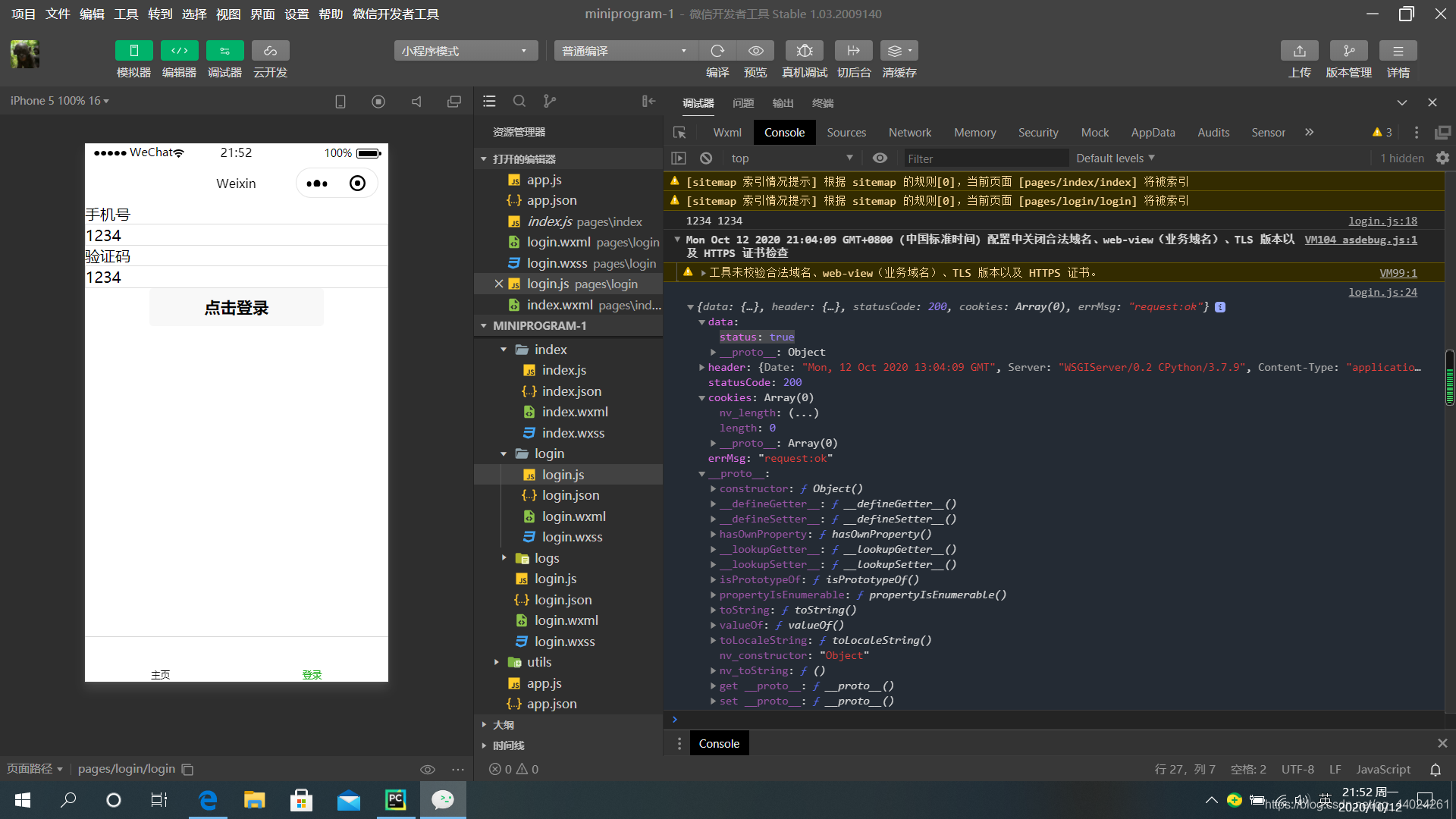Open console settings gear icon
The image size is (1456, 819).
[x=1442, y=158]
